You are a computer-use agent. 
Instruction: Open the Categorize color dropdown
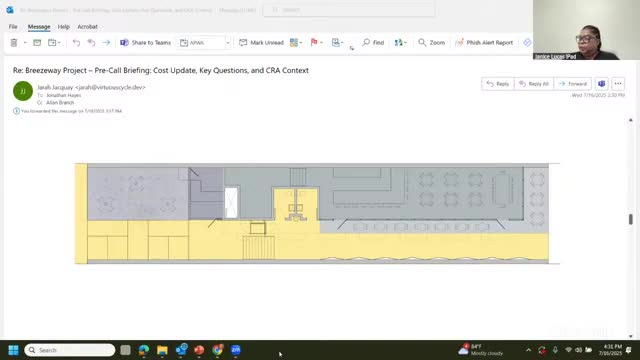click(296, 42)
